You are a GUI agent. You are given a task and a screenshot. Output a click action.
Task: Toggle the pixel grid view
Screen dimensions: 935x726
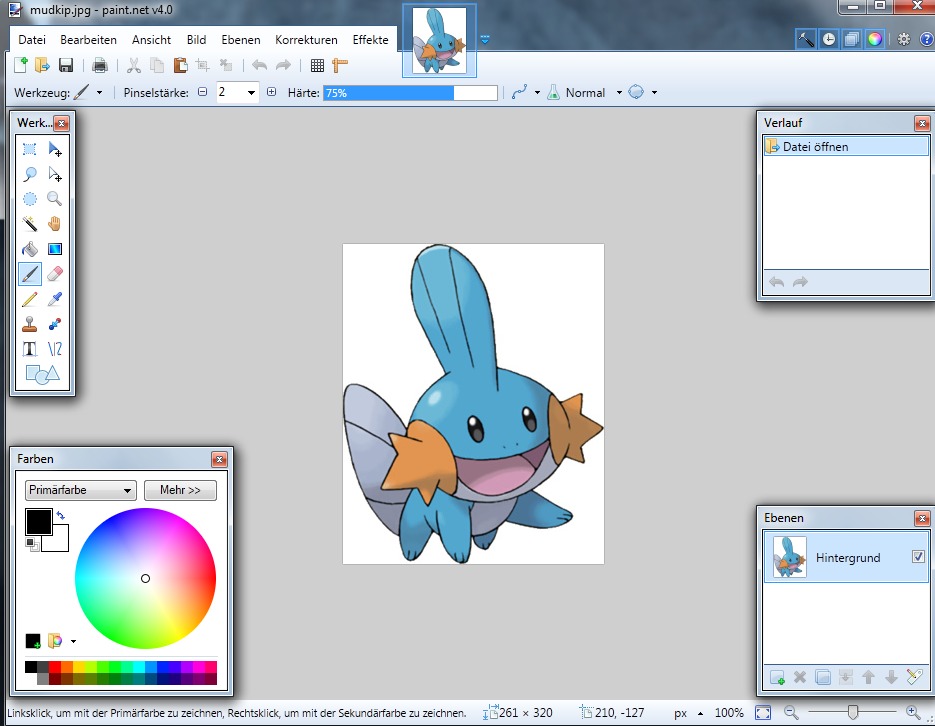pyautogui.click(x=317, y=66)
